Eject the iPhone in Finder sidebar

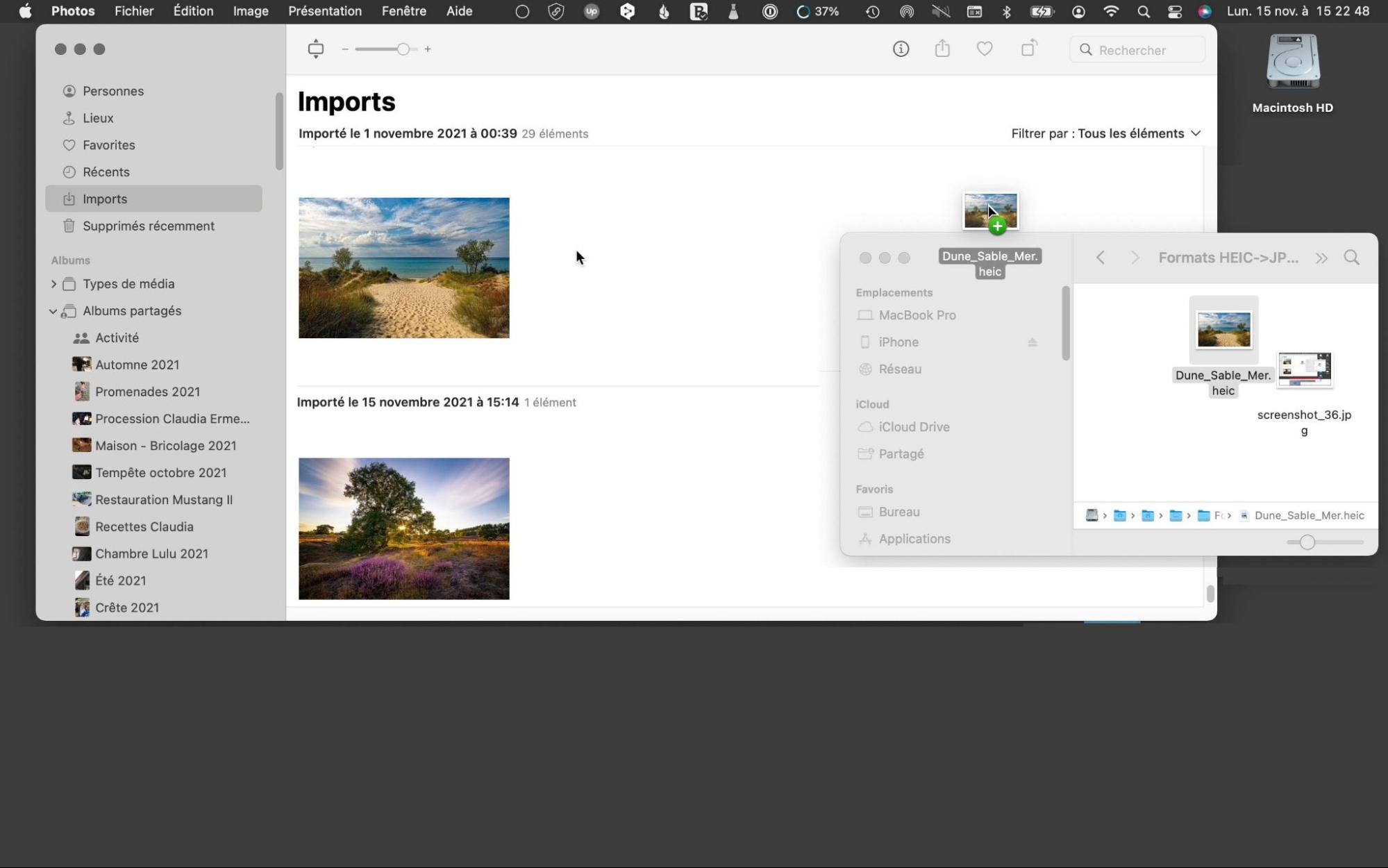point(1032,342)
